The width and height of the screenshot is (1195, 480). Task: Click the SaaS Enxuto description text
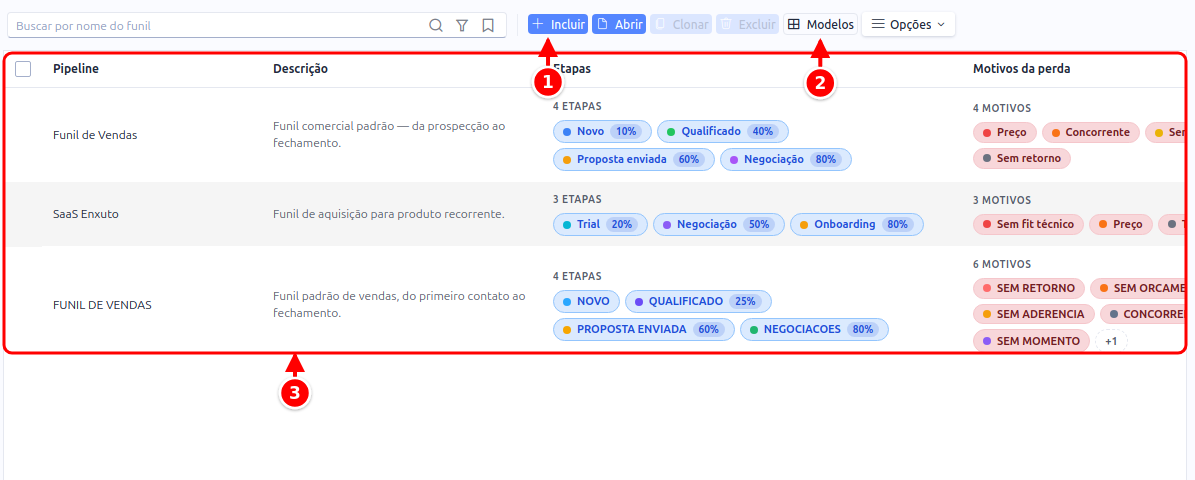(x=389, y=214)
